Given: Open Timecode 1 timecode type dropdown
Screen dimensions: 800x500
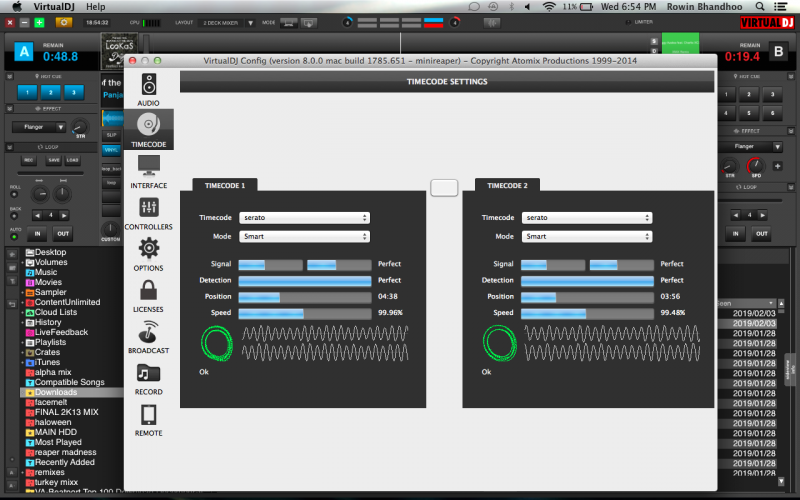Looking at the screenshot, I should tap(305, 218).
